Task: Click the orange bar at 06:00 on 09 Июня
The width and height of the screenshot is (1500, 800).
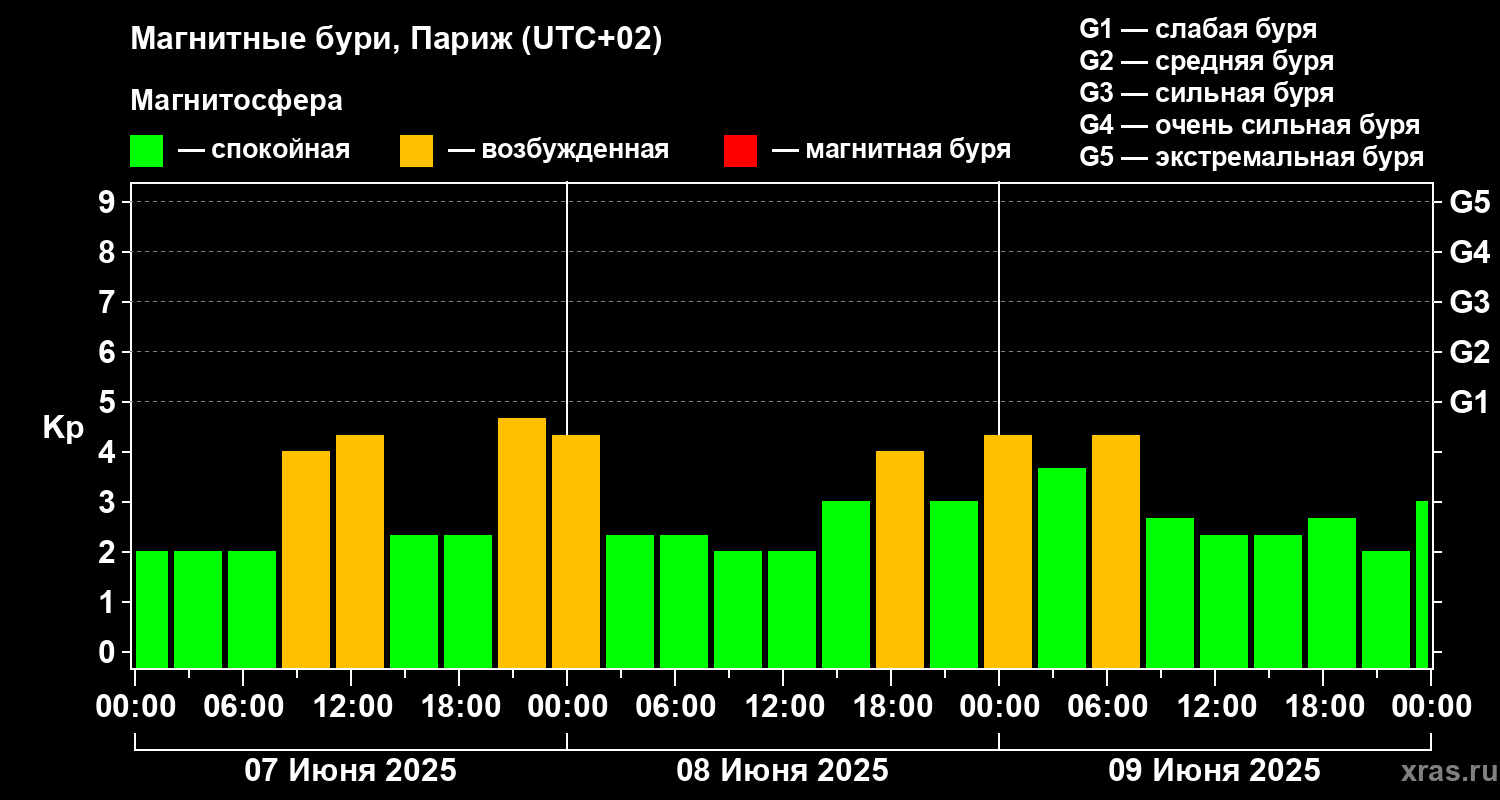Action: tap(1116, 551)
